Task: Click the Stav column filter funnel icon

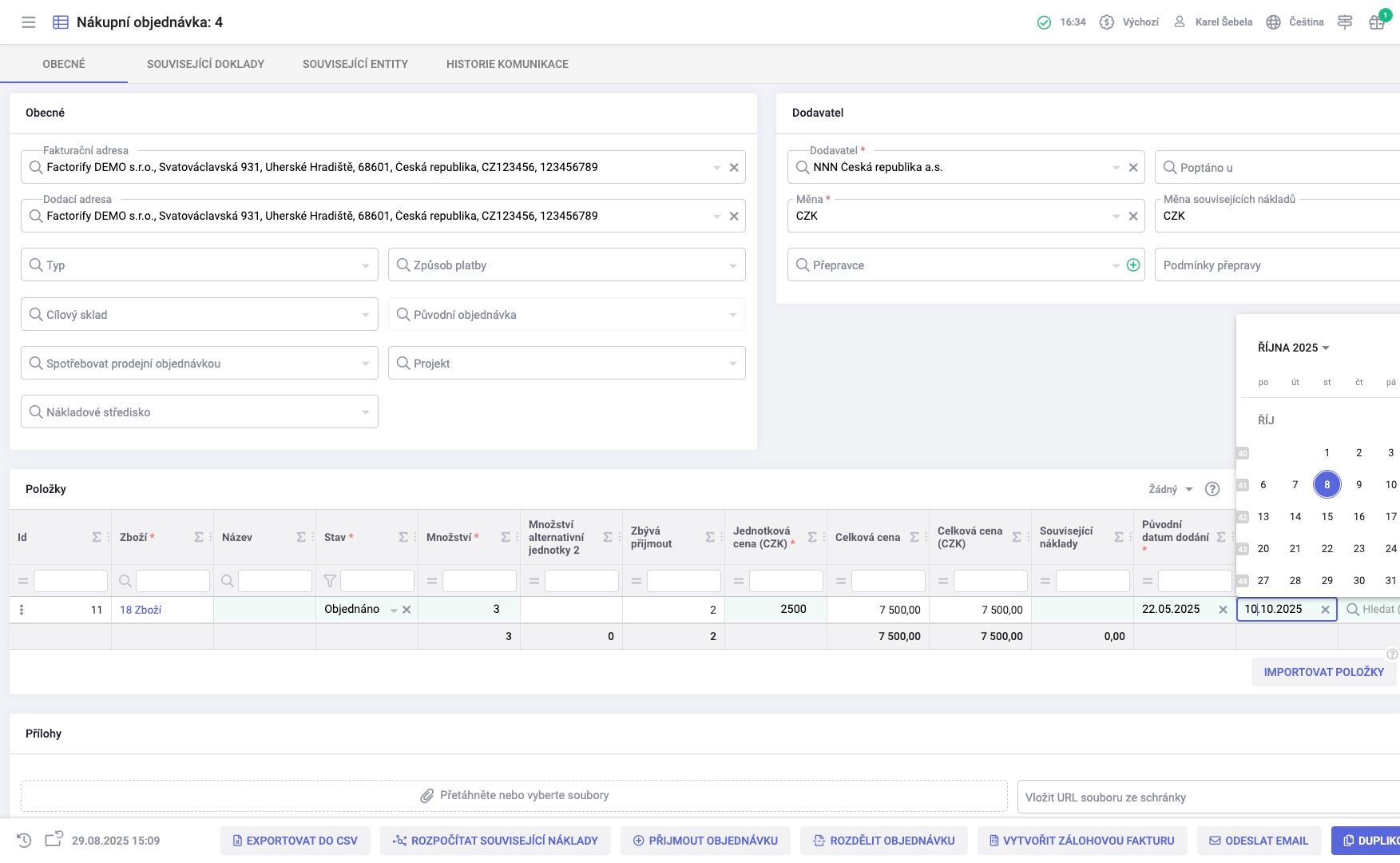Action: [x=329, y=581]
